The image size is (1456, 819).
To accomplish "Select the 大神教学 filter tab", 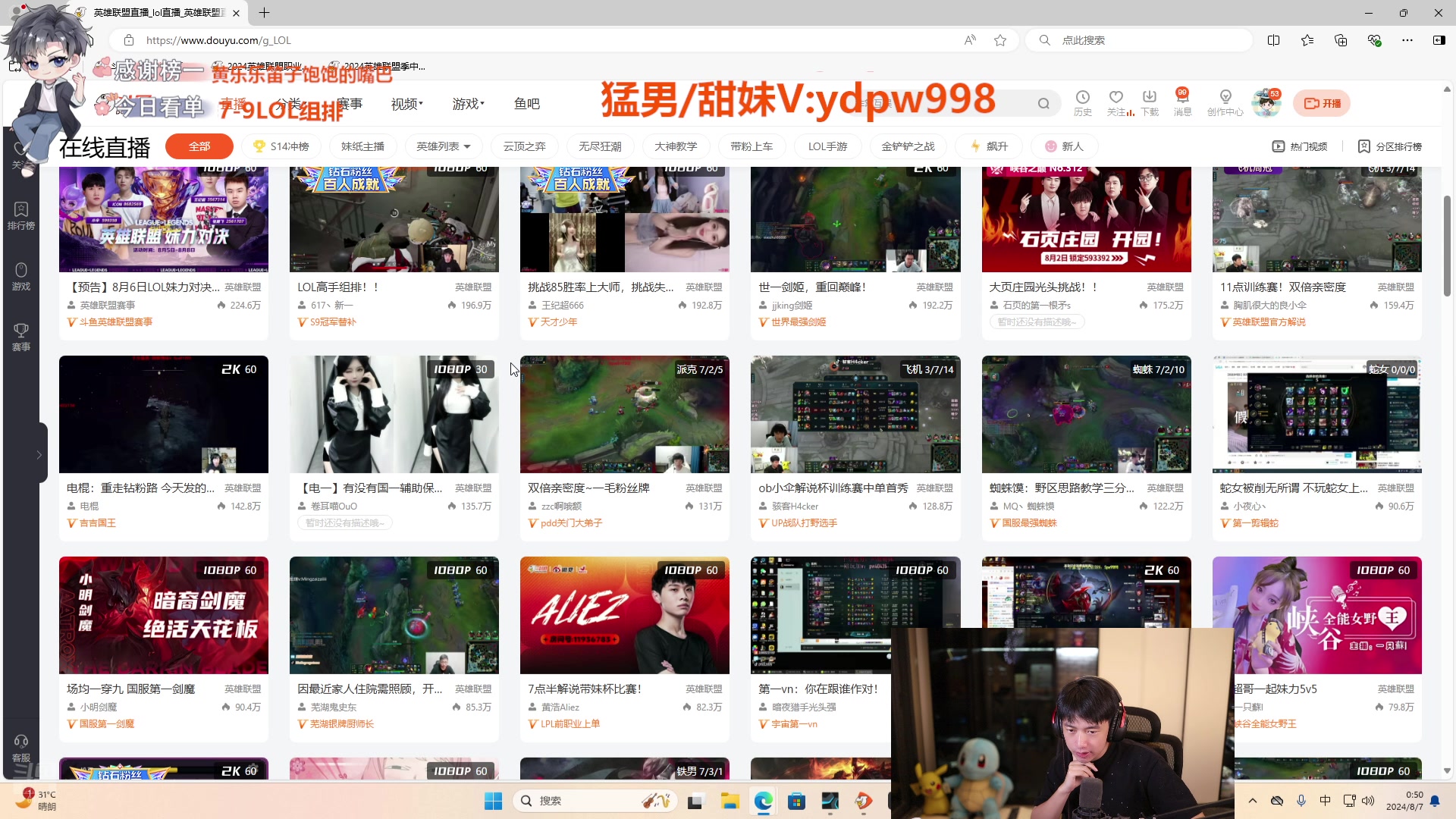I will (676, 146).
